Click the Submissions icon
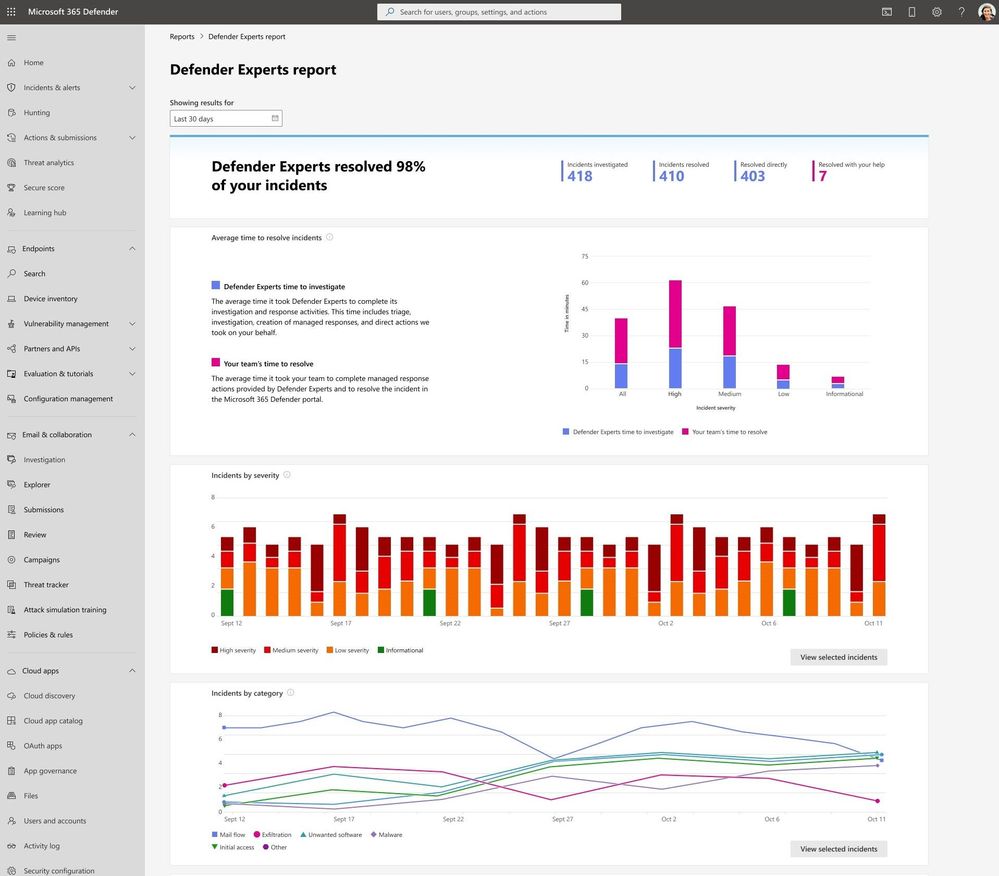 [11, 509]
